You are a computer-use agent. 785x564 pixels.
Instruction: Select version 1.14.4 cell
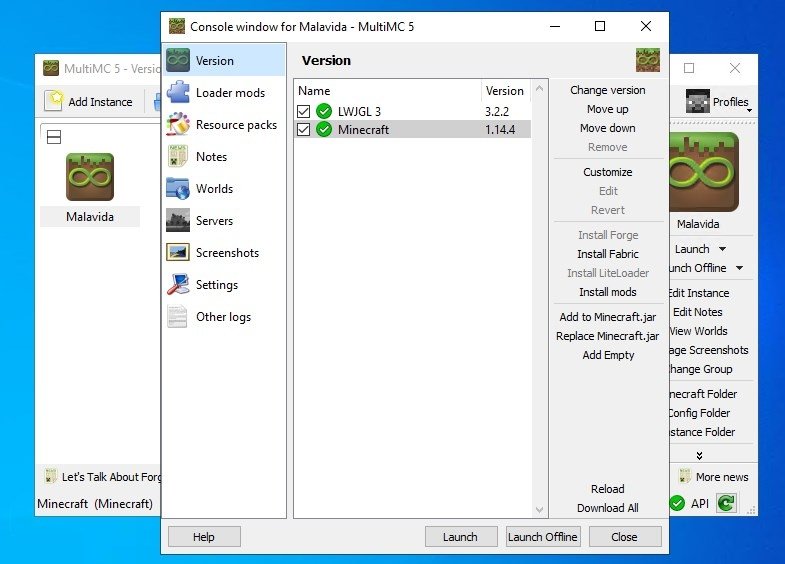(500, 130)
